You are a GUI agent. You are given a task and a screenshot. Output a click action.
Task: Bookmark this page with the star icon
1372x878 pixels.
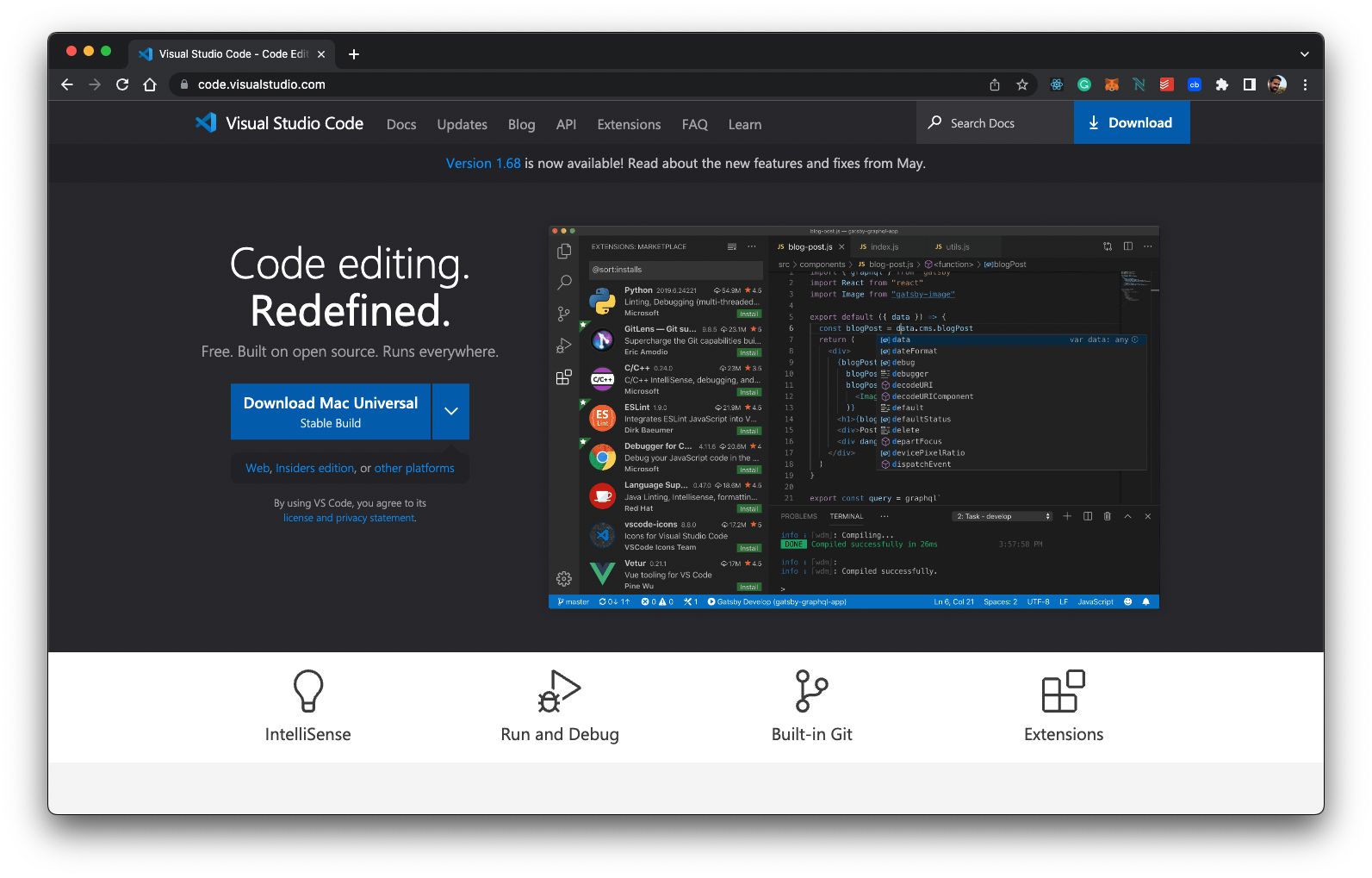click(x=1022, y=84)
